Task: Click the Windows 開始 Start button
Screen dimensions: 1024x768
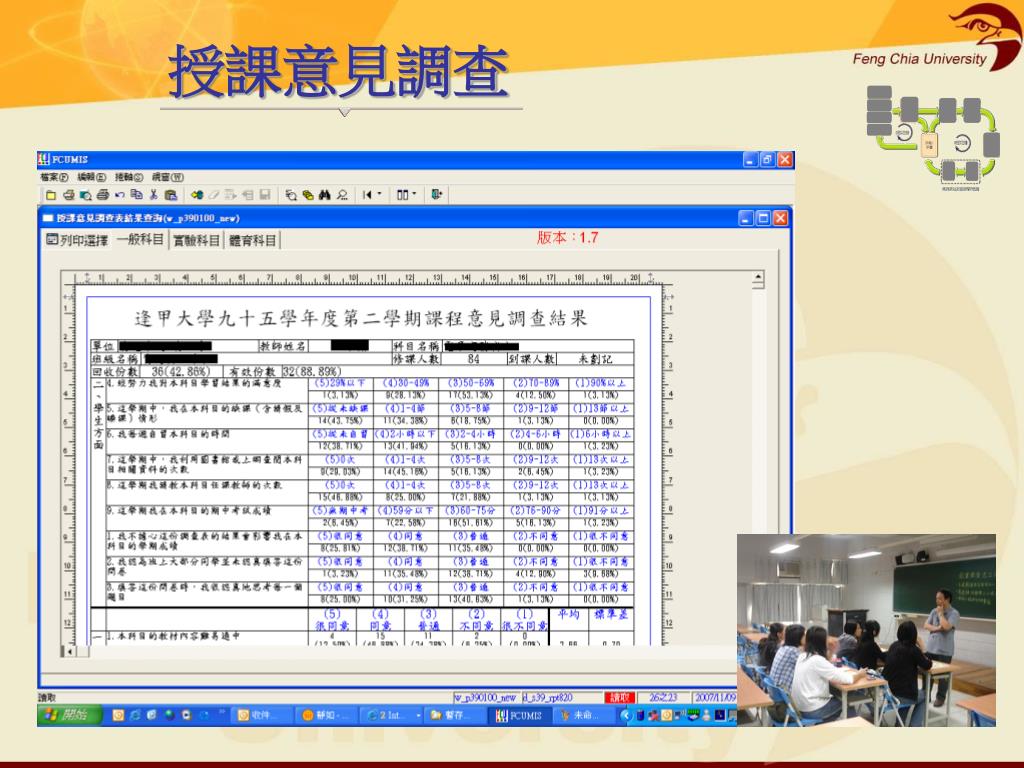Action: (x=69, y=715)
